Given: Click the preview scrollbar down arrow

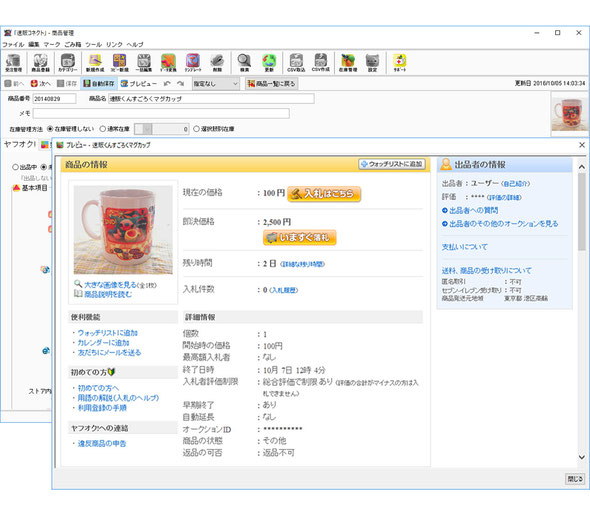Looking at the screenshot, I should coord(582,457).
